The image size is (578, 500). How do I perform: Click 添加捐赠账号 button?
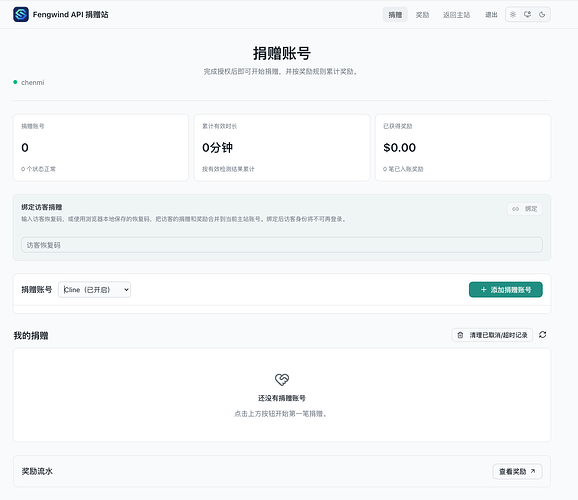[506, 289]
